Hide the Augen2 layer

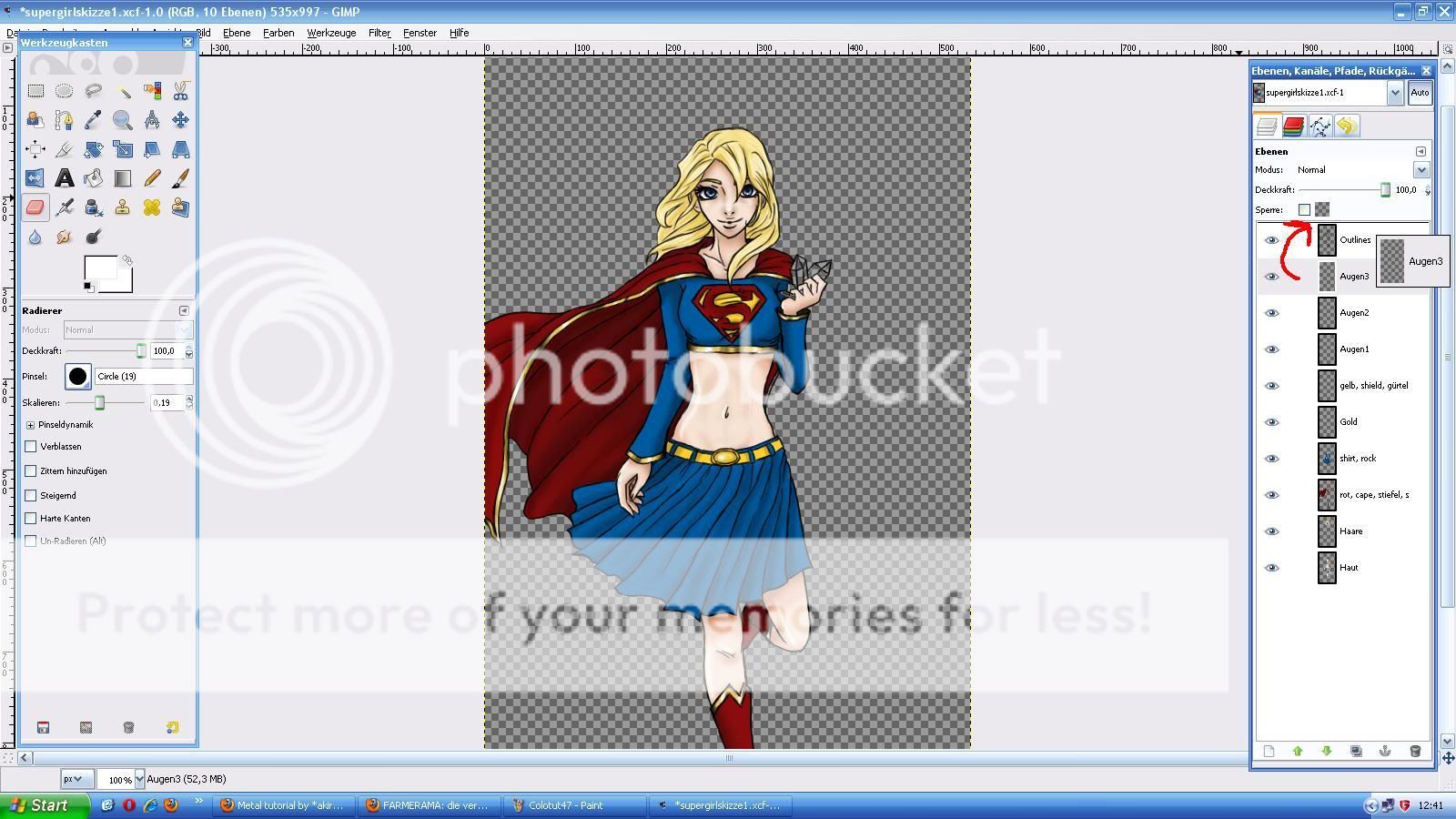point(1272,313)
